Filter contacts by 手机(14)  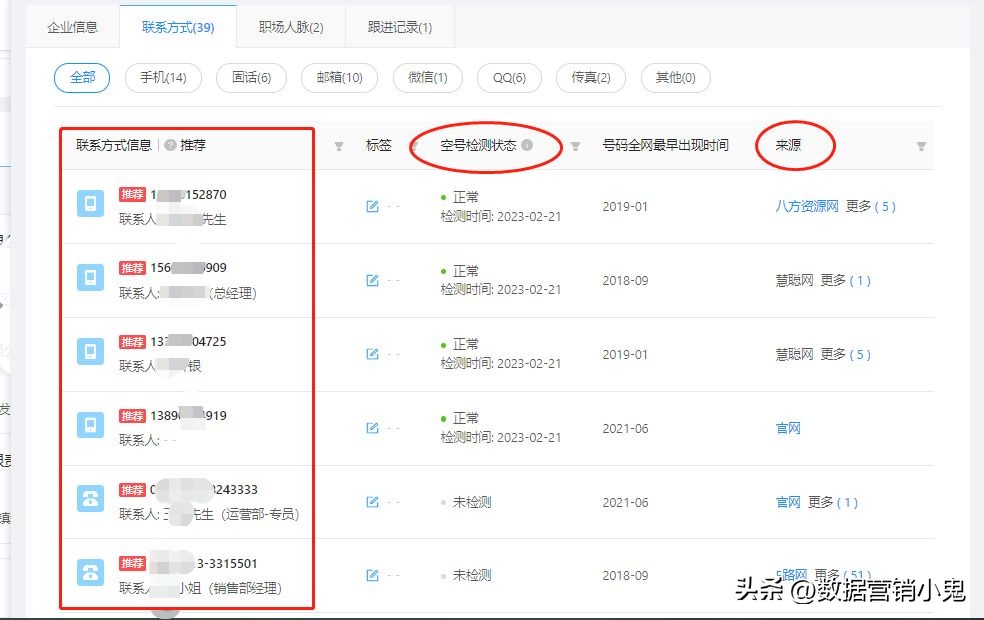163,78
